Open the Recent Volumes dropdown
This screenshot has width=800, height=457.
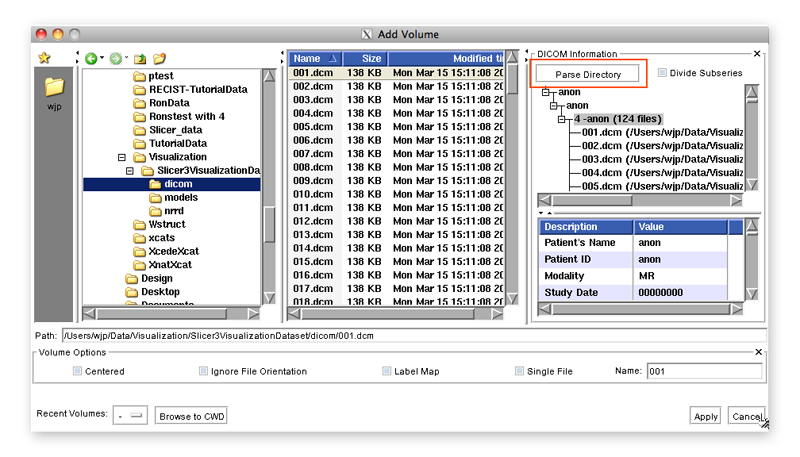coord(131,415)
